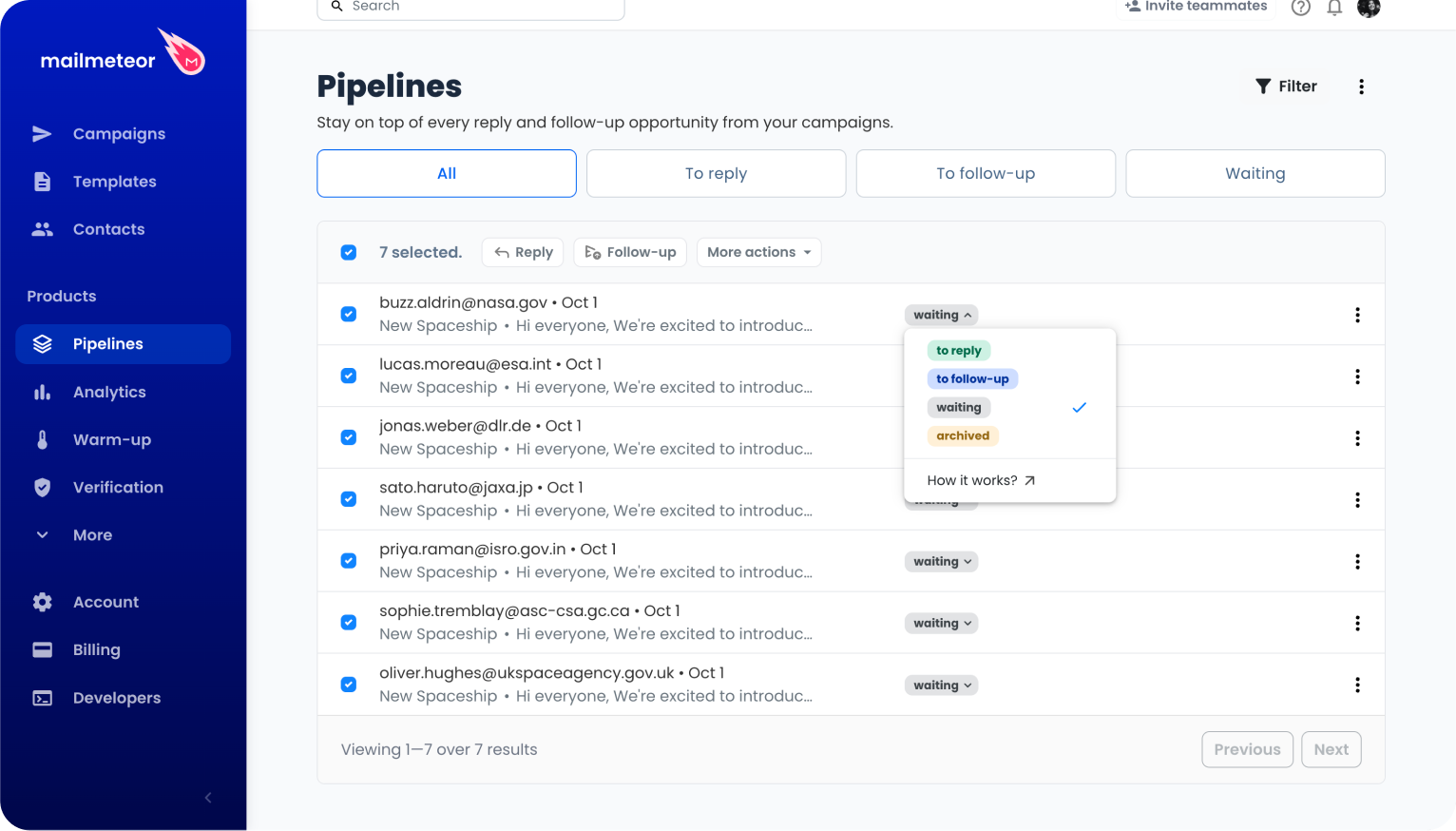1456x831 pixels.
Task: Open row options for sophie.tremblay@asc-csa.gc.ca
Action: (x=1357, y=624)
